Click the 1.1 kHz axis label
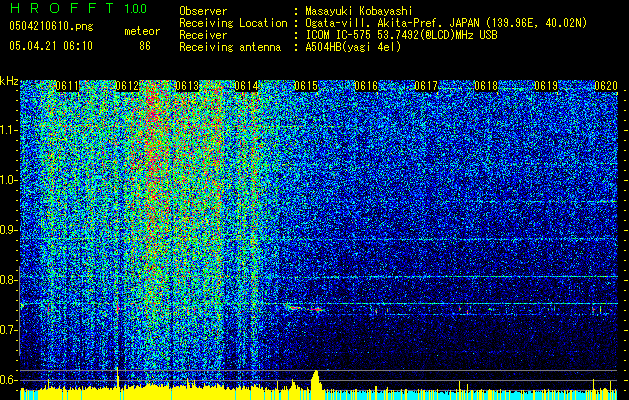Viewport: 629px width, 400px height. 9,130
